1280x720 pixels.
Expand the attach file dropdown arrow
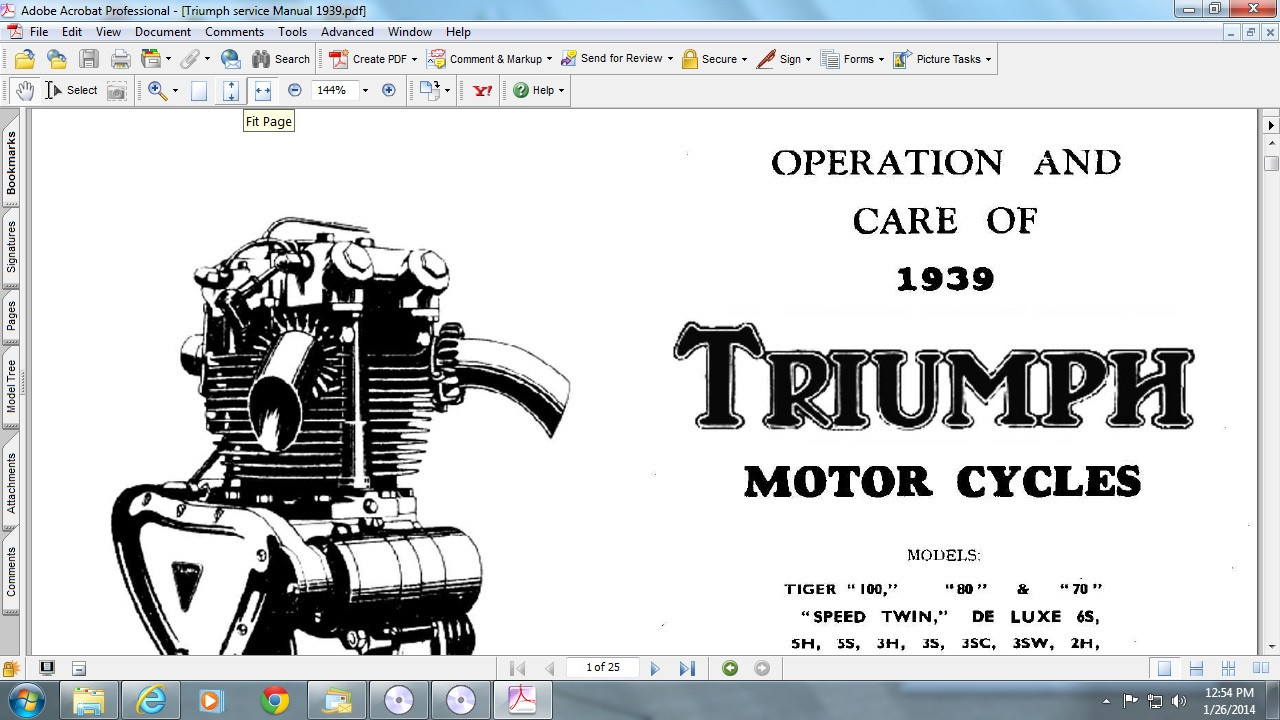(207, 59)
